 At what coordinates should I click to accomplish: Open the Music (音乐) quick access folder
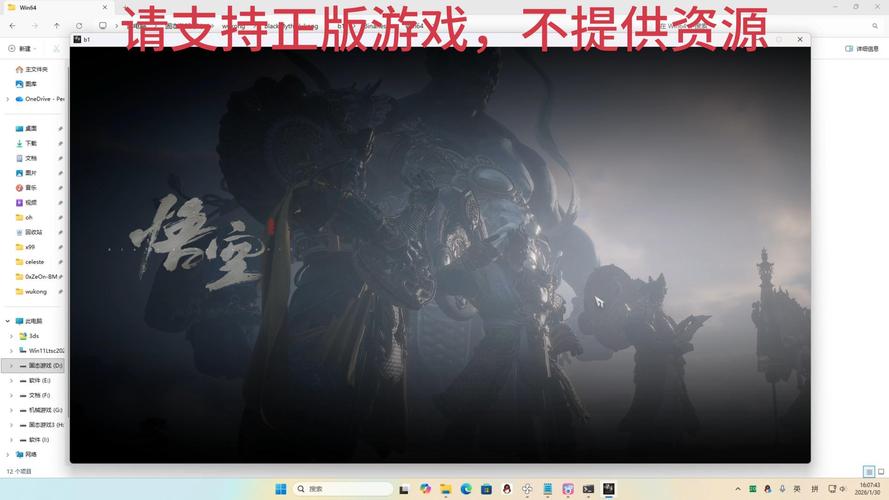pos(27,188)
